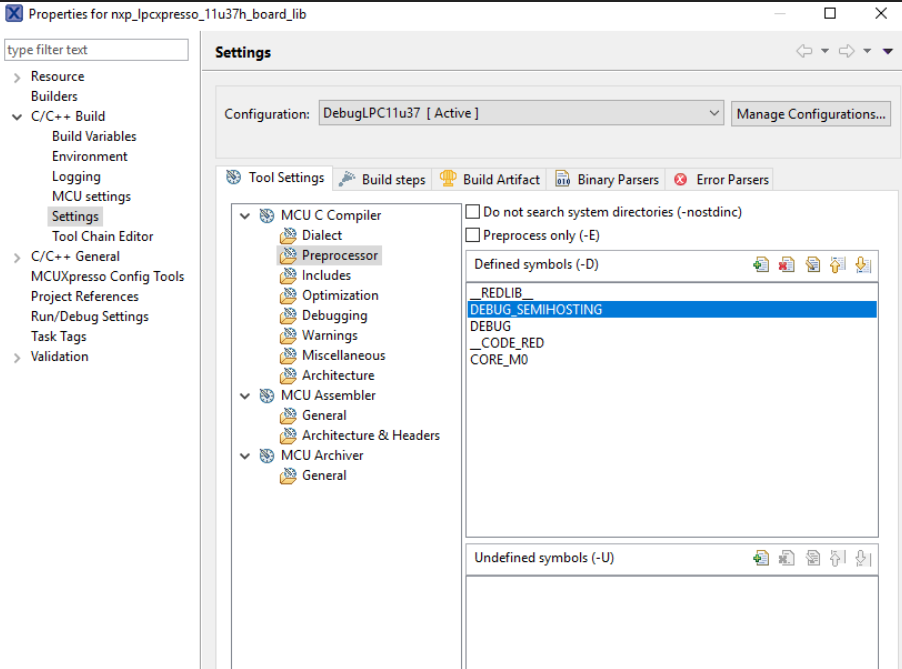Select Optimization under MCU C Compiler
This screenshot has height=669, width=902.
pyautogui.click(x=340, y=295)
